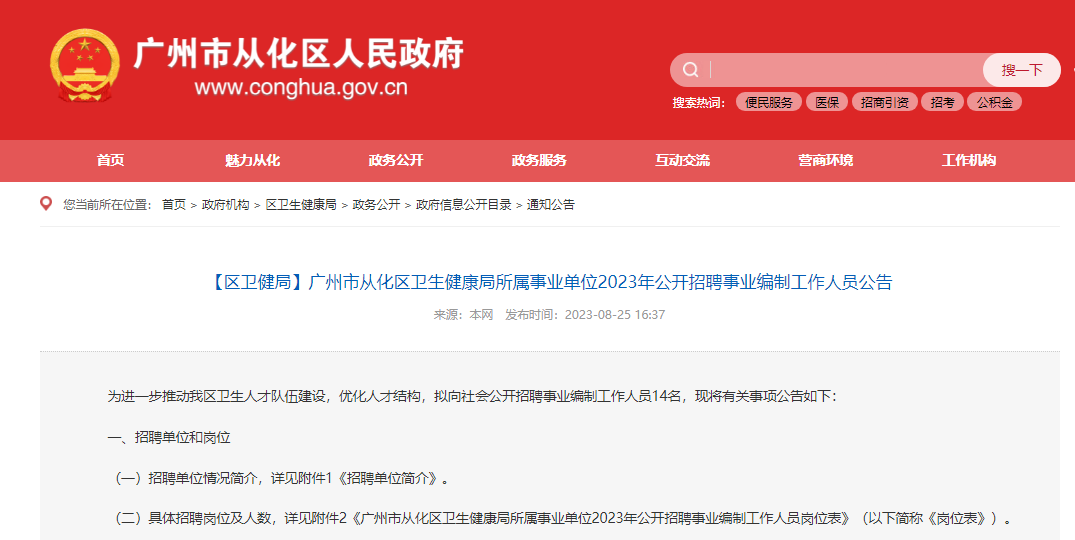The image size is (1075, 540).
Task: Go to breadcrumb 政务公开 link
Action: (x=376, y=204)
